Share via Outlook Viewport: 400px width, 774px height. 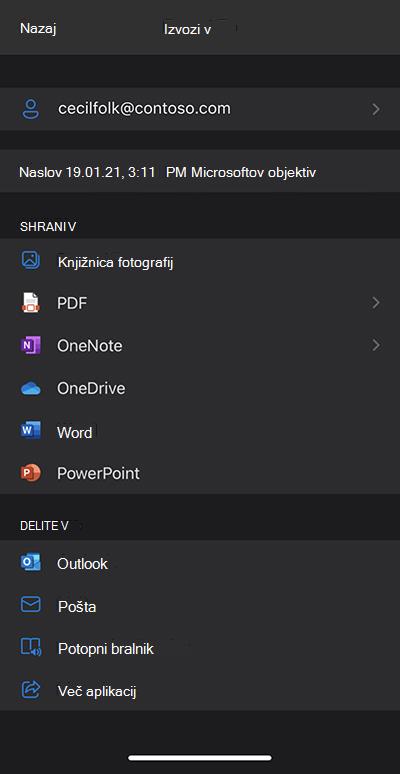200,563
